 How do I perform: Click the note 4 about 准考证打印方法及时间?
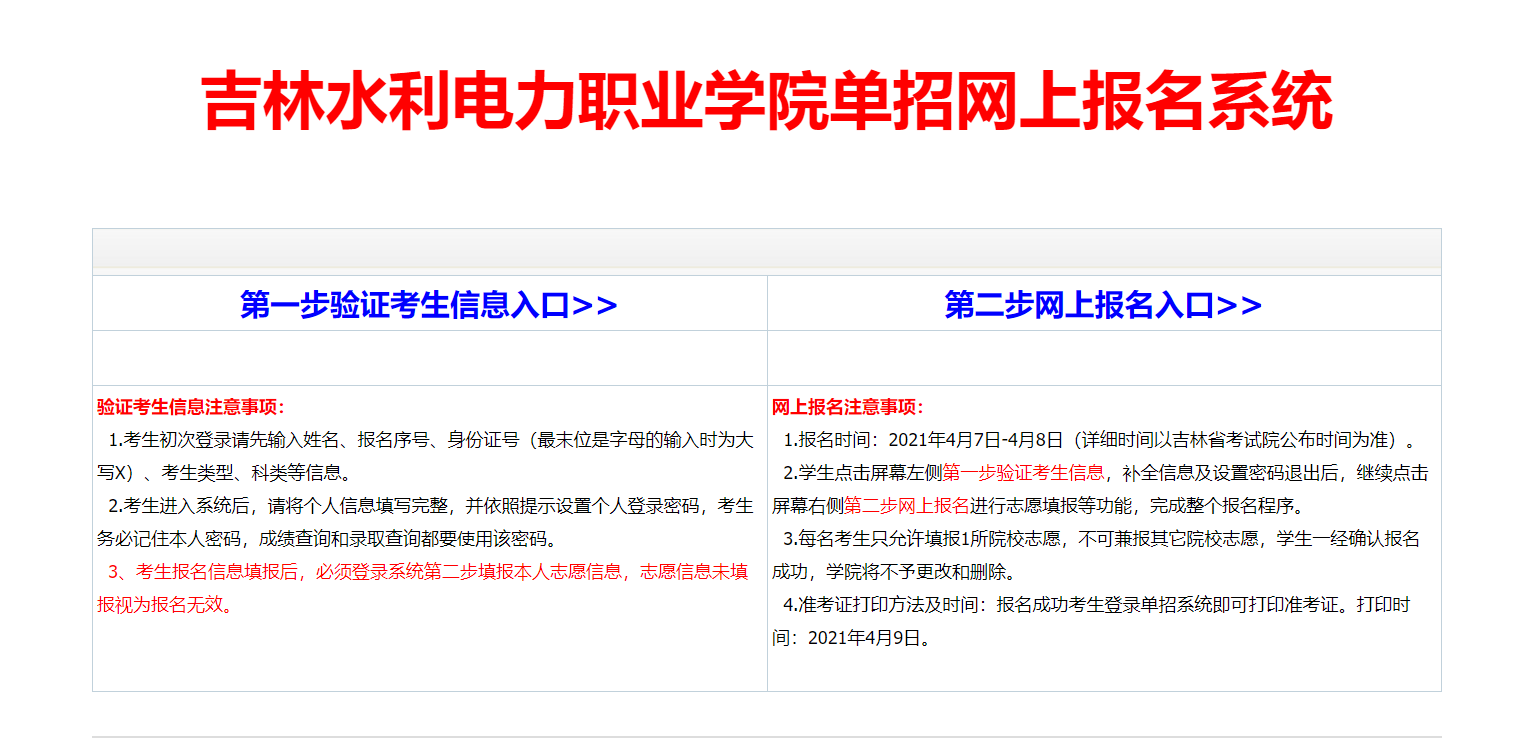[1090, 605]
